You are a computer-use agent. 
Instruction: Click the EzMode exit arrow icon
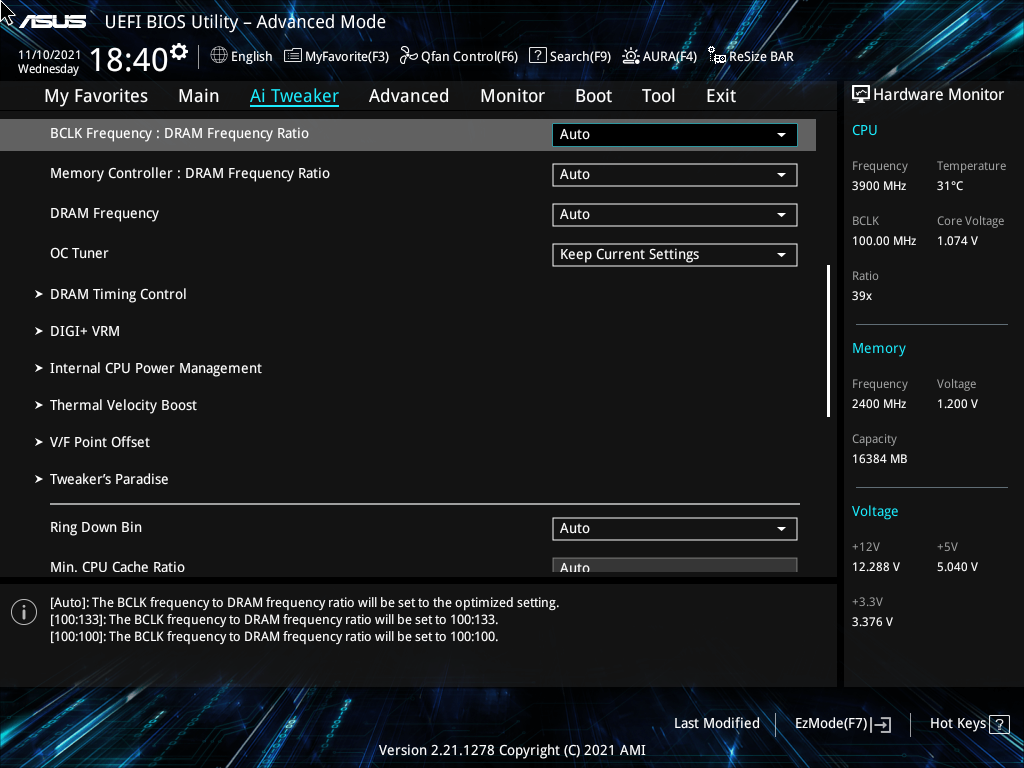click(x=881, y=724)
